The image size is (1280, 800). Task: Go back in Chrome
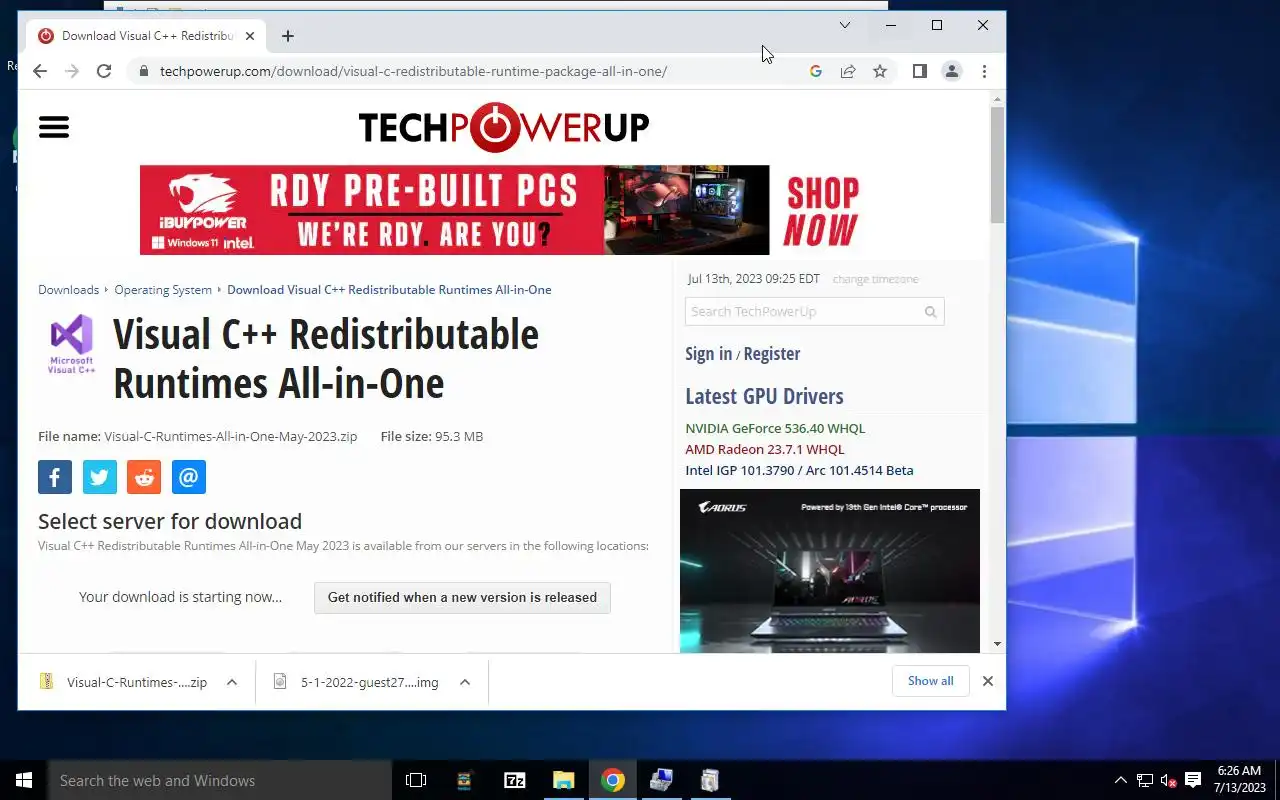point(40,71)
